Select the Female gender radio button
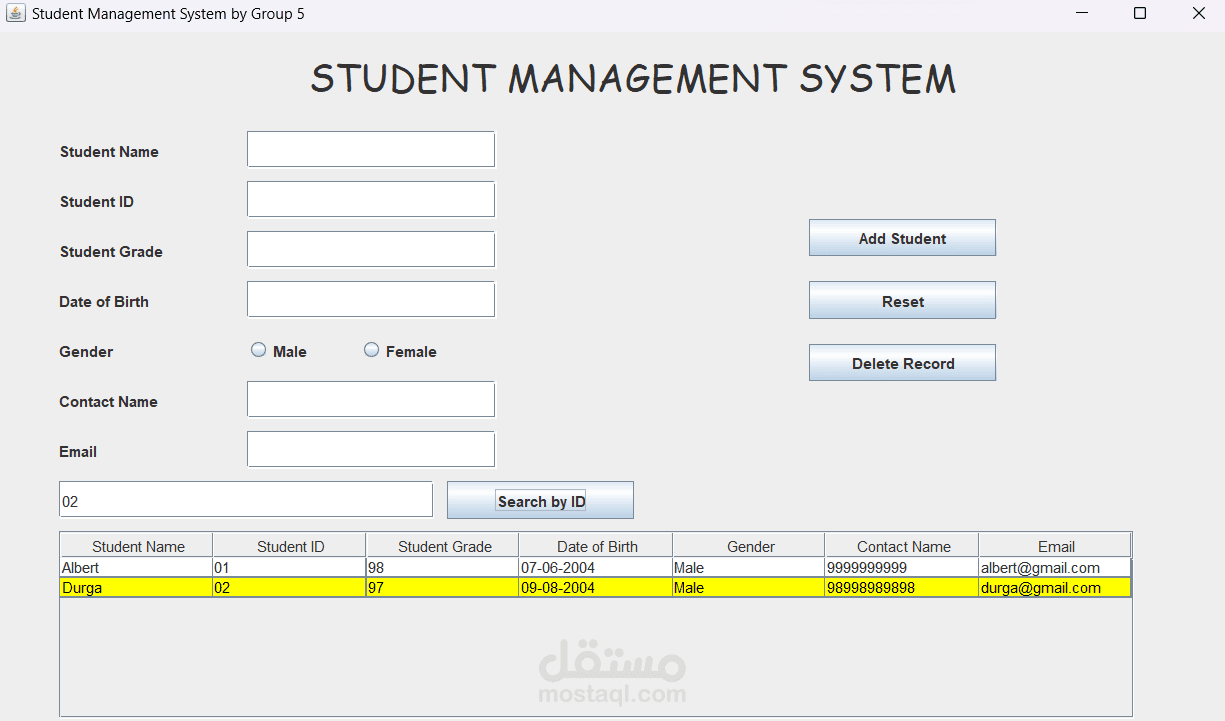 coord(371,349)
